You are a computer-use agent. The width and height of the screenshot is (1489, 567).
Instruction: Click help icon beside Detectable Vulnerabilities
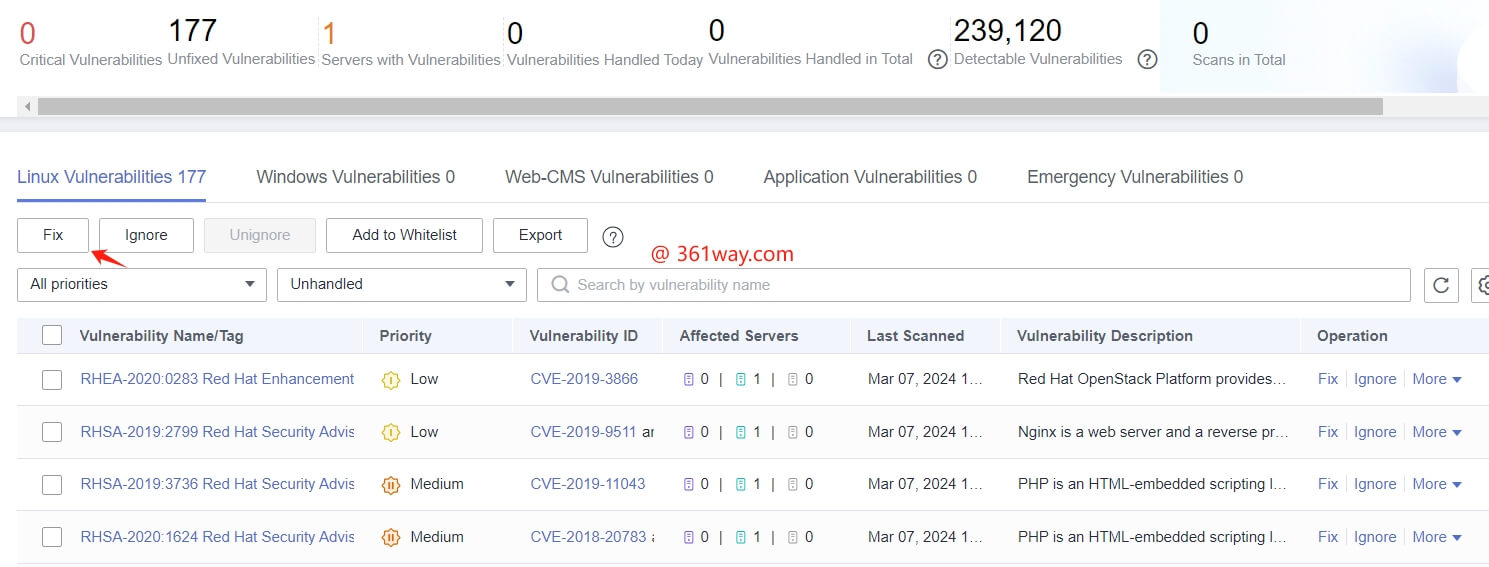click(x=1147, y=60)
